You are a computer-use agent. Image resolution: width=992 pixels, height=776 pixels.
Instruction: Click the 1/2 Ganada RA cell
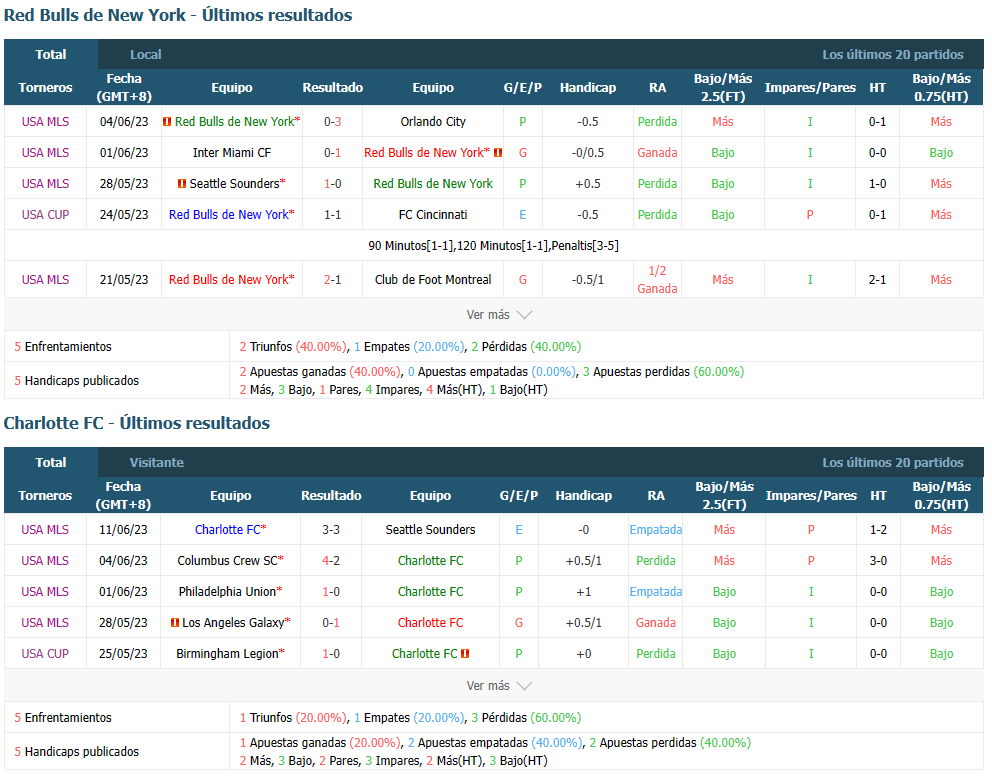point(657,280)
